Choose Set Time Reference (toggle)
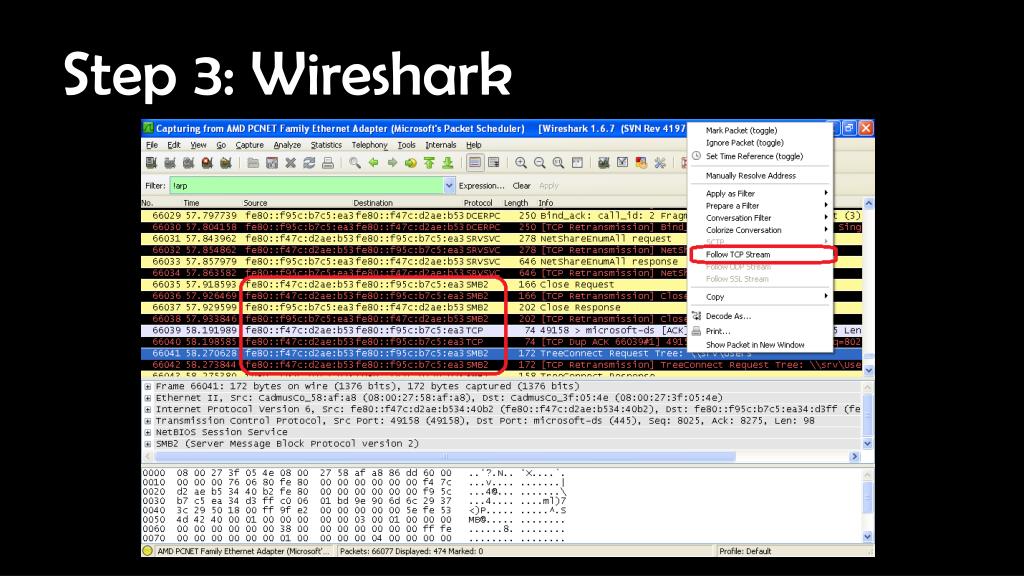Screen dimensions: 1024x576 [754, 157]
